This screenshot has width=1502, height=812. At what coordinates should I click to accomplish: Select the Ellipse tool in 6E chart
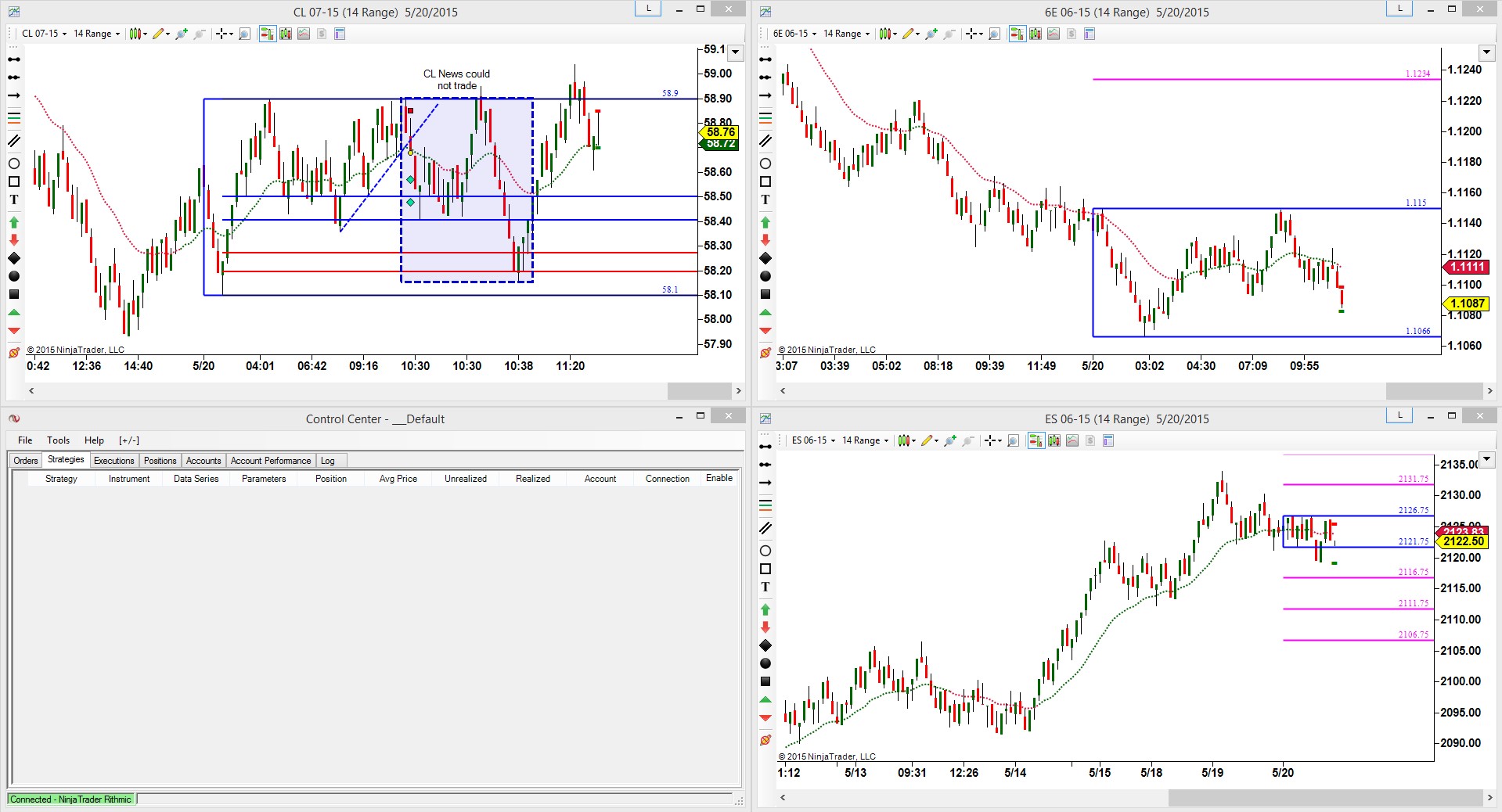pyautogui.click(x=765, y=163)
